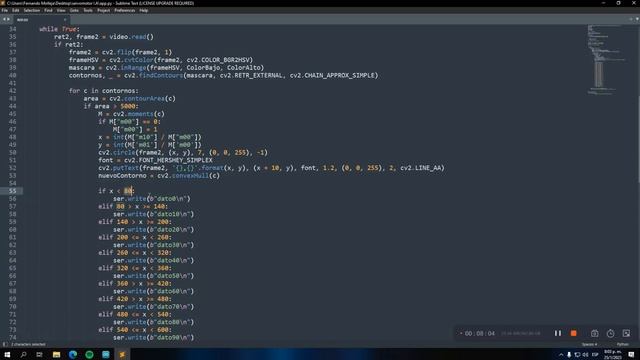Click the nuevoContorno convexHull line
This screenshot has width=640, height=360.
click(x=159, y=176)
